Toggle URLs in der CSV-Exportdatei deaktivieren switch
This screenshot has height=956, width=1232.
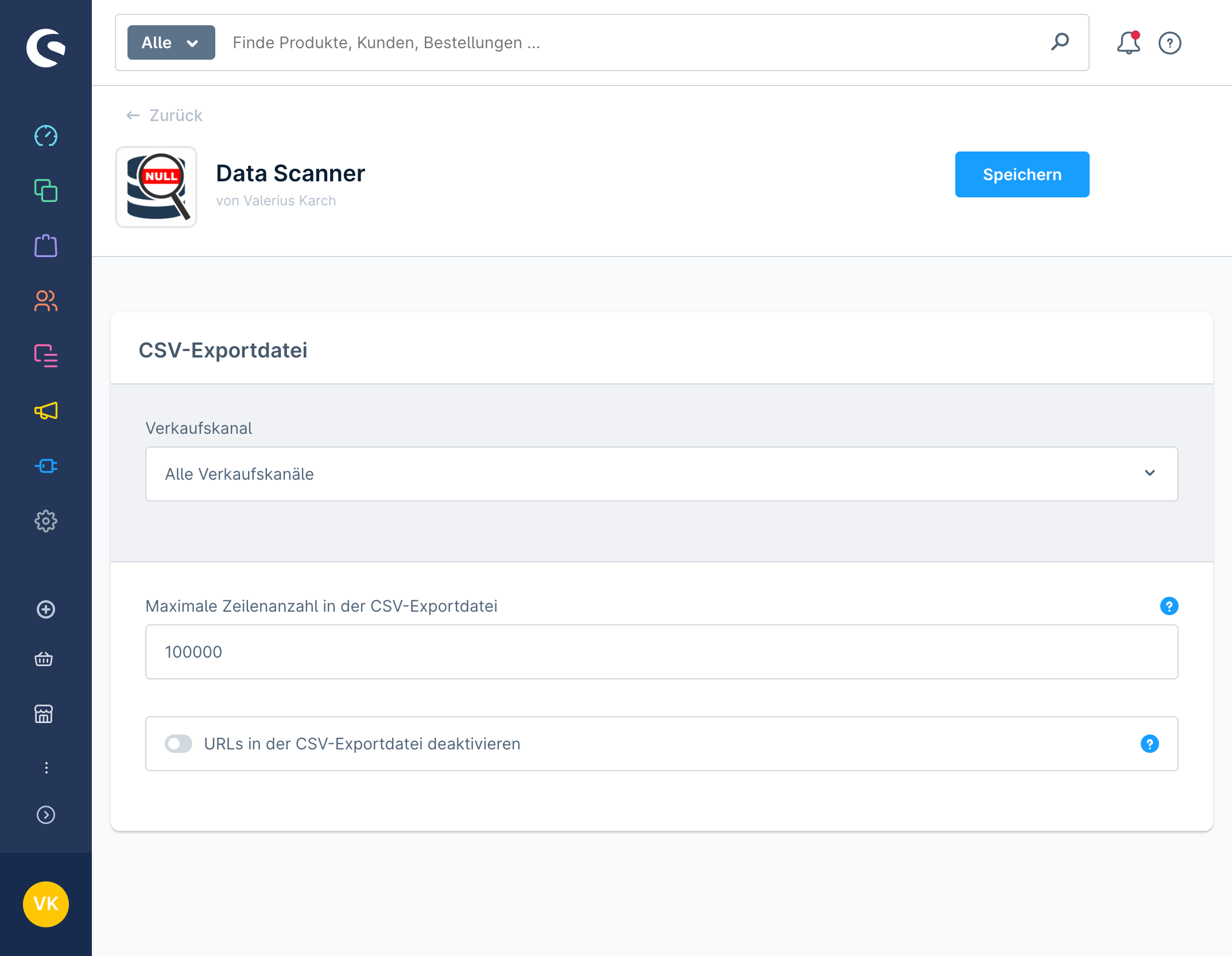pyautogui.click(x=179, y=744)
